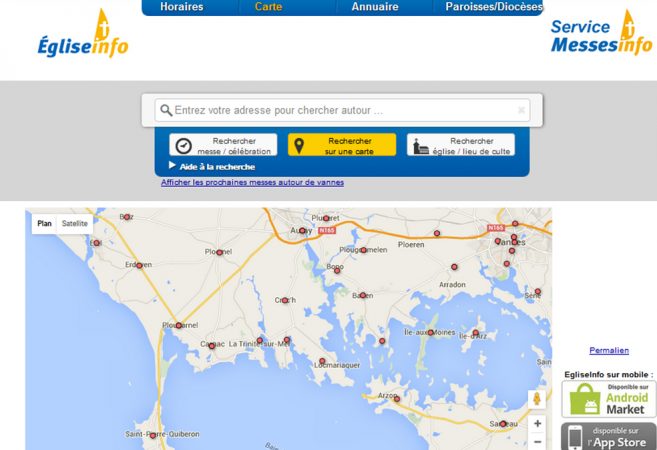Open the Égliseinfo logo home link
The image size is (657, 450).
pos(83,34)
